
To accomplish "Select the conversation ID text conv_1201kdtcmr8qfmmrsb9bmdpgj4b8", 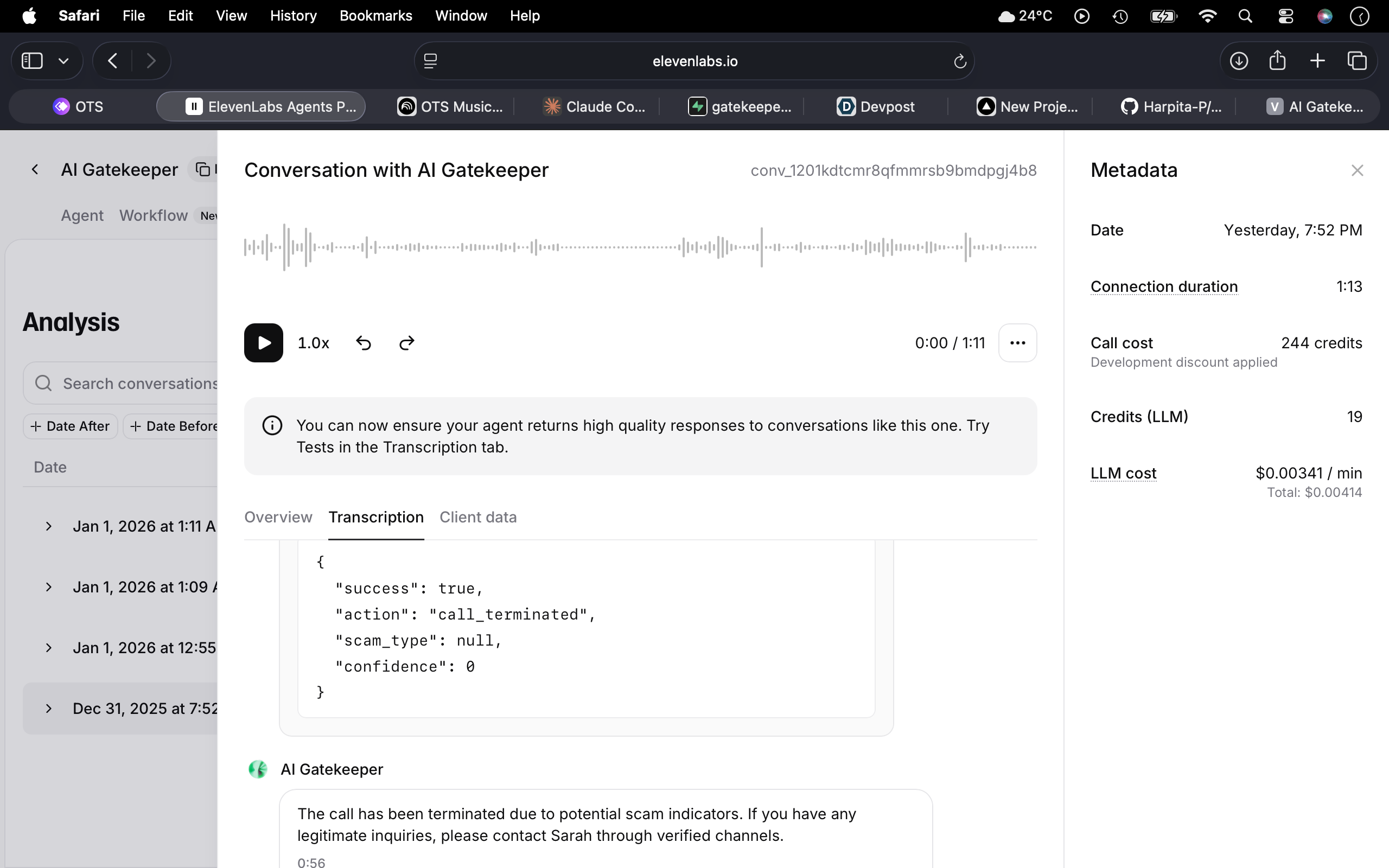I will click(894, 170).
